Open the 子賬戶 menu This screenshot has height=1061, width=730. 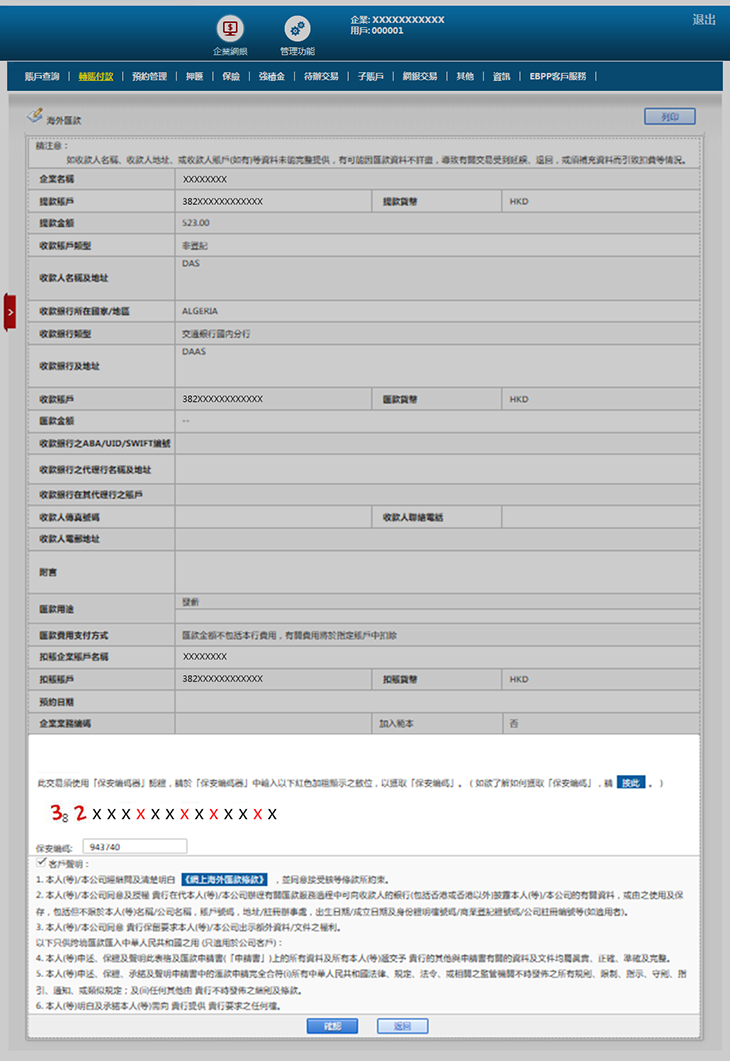[x=370, y=76]
